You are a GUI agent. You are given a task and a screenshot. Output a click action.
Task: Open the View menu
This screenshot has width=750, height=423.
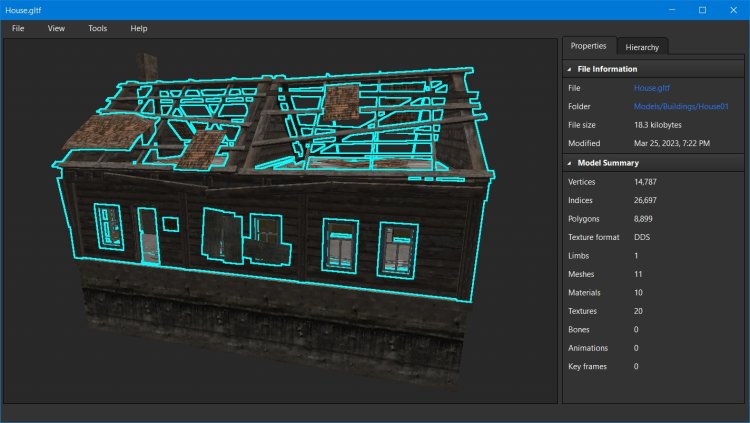point(56,28)
